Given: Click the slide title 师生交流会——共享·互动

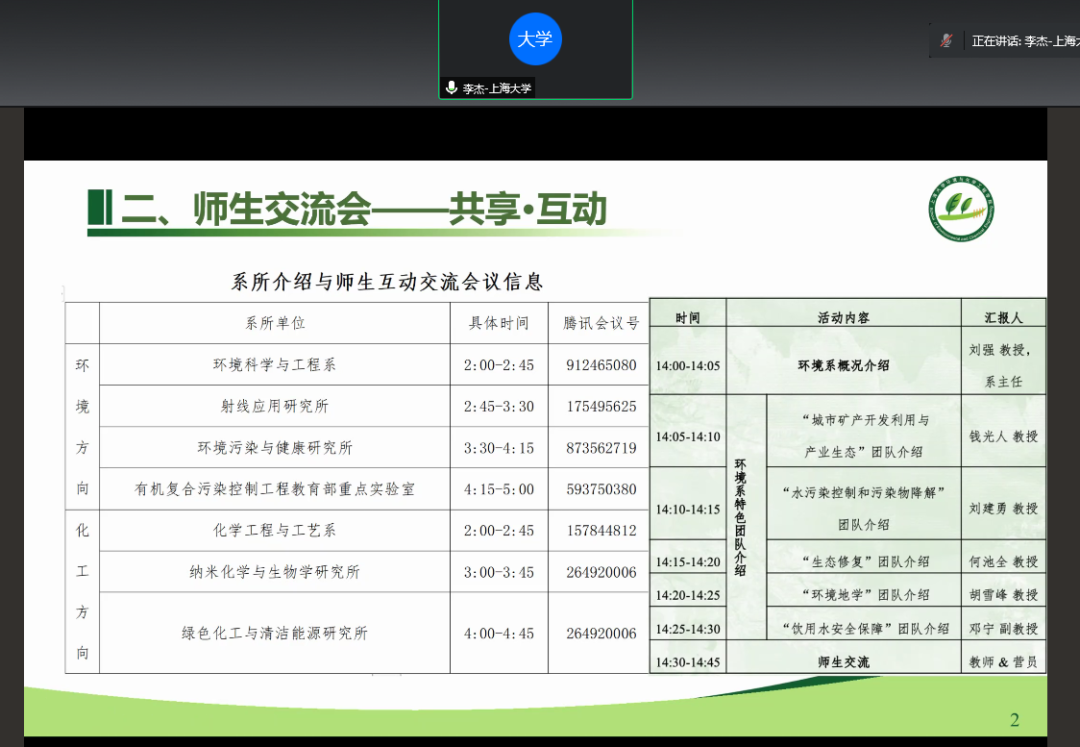Looking at the screenshot, I should click(x=364, y=209).
